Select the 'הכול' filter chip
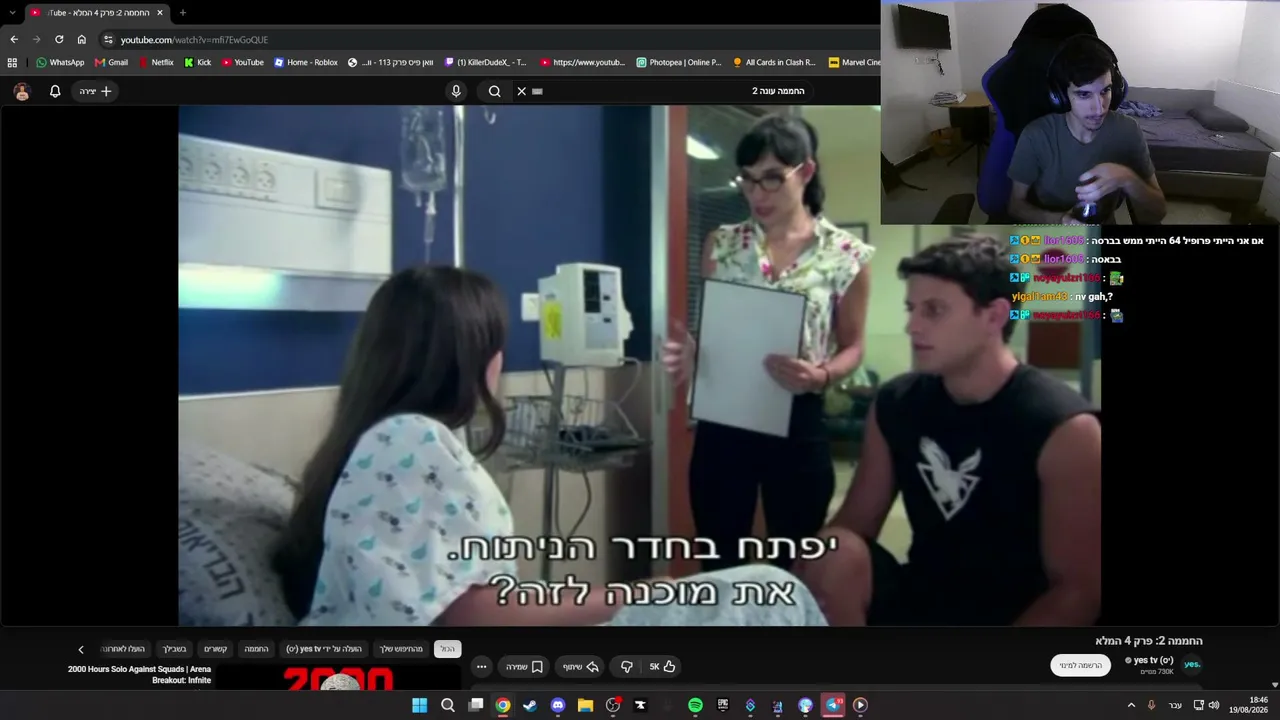This screenshot has width=1280, height=720. point(447,649)
